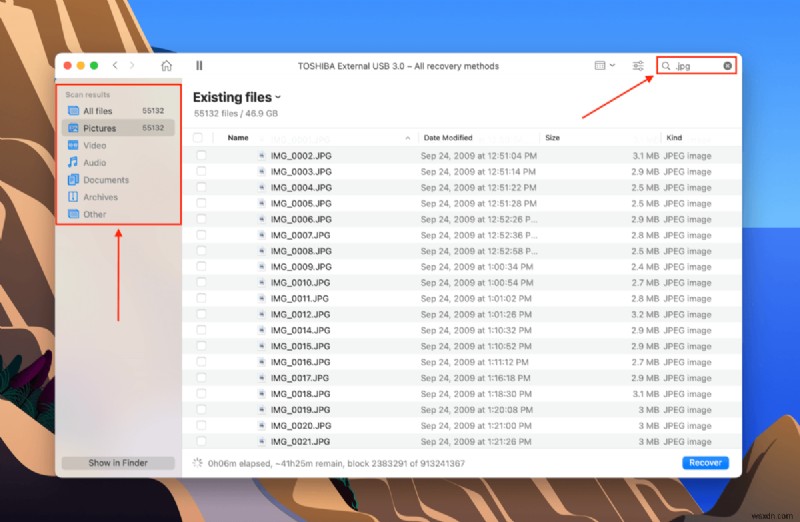
Task: Click the Recover button
Action: (705, 462)
